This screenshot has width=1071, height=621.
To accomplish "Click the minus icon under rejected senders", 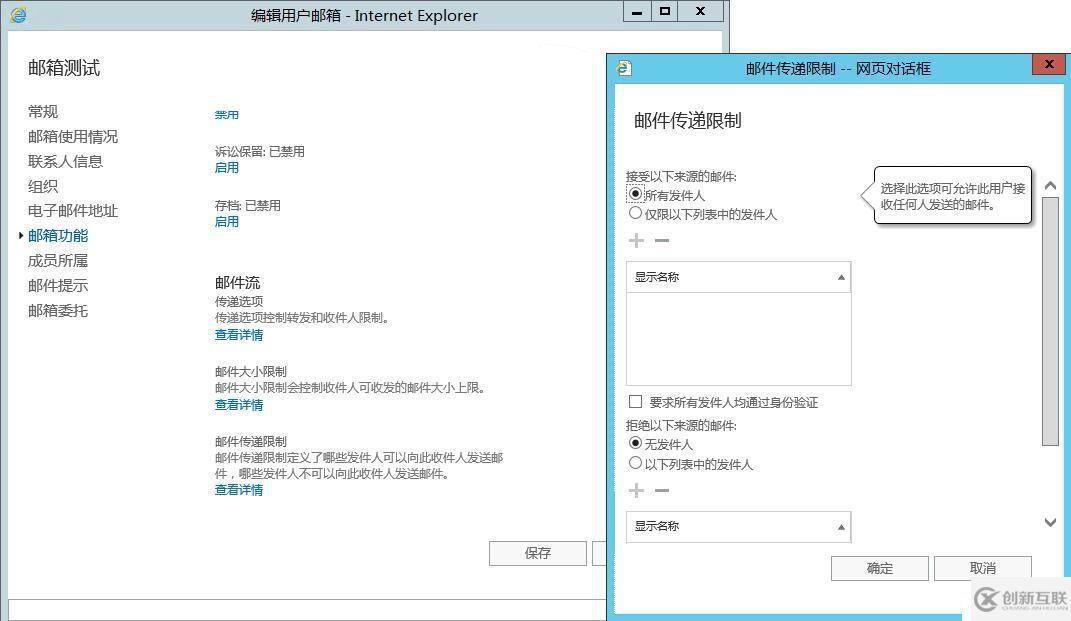I will [x=662, y=491].
